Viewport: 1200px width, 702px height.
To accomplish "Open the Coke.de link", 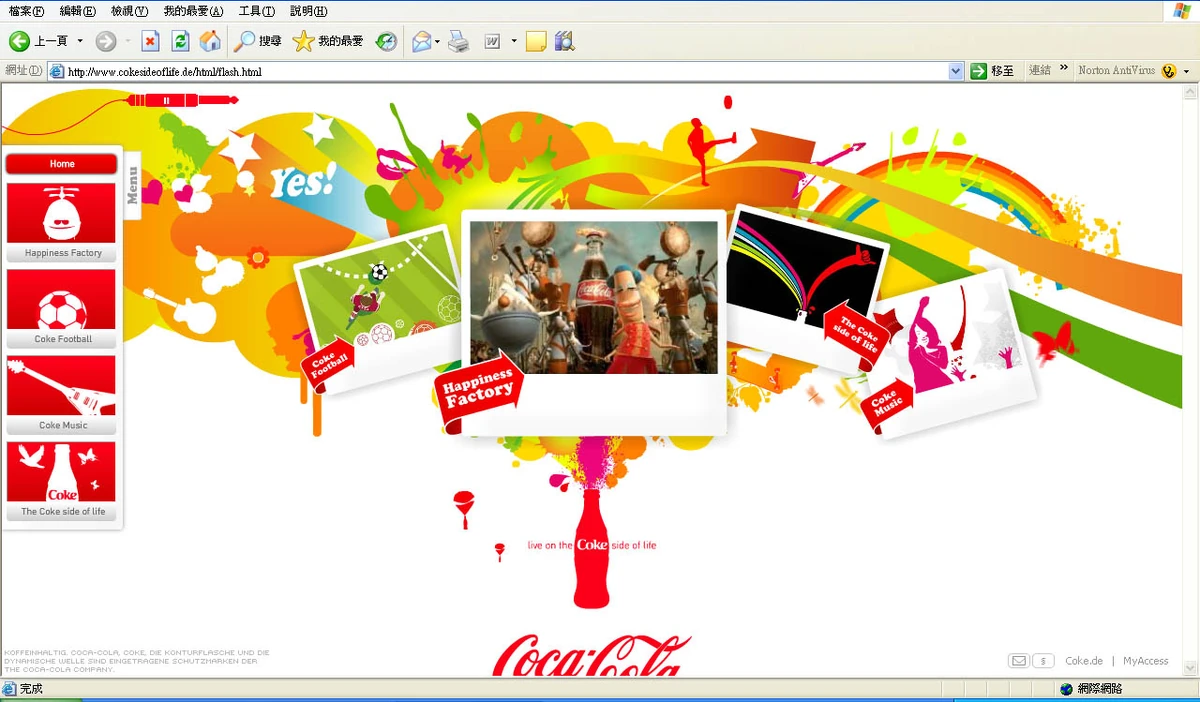I will click(1083, 660).
